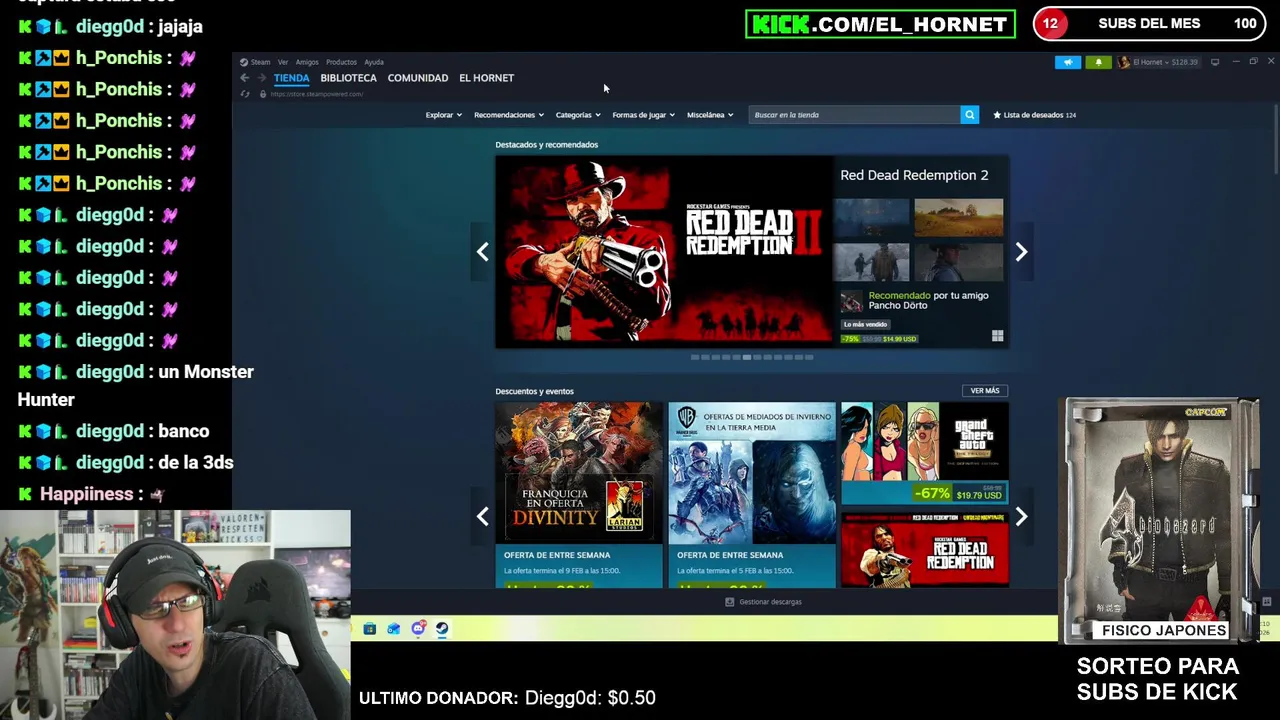Expand the Explorar dropdown
The width and height of the screenshot is (1280, 720).
(x=443, y=115)
